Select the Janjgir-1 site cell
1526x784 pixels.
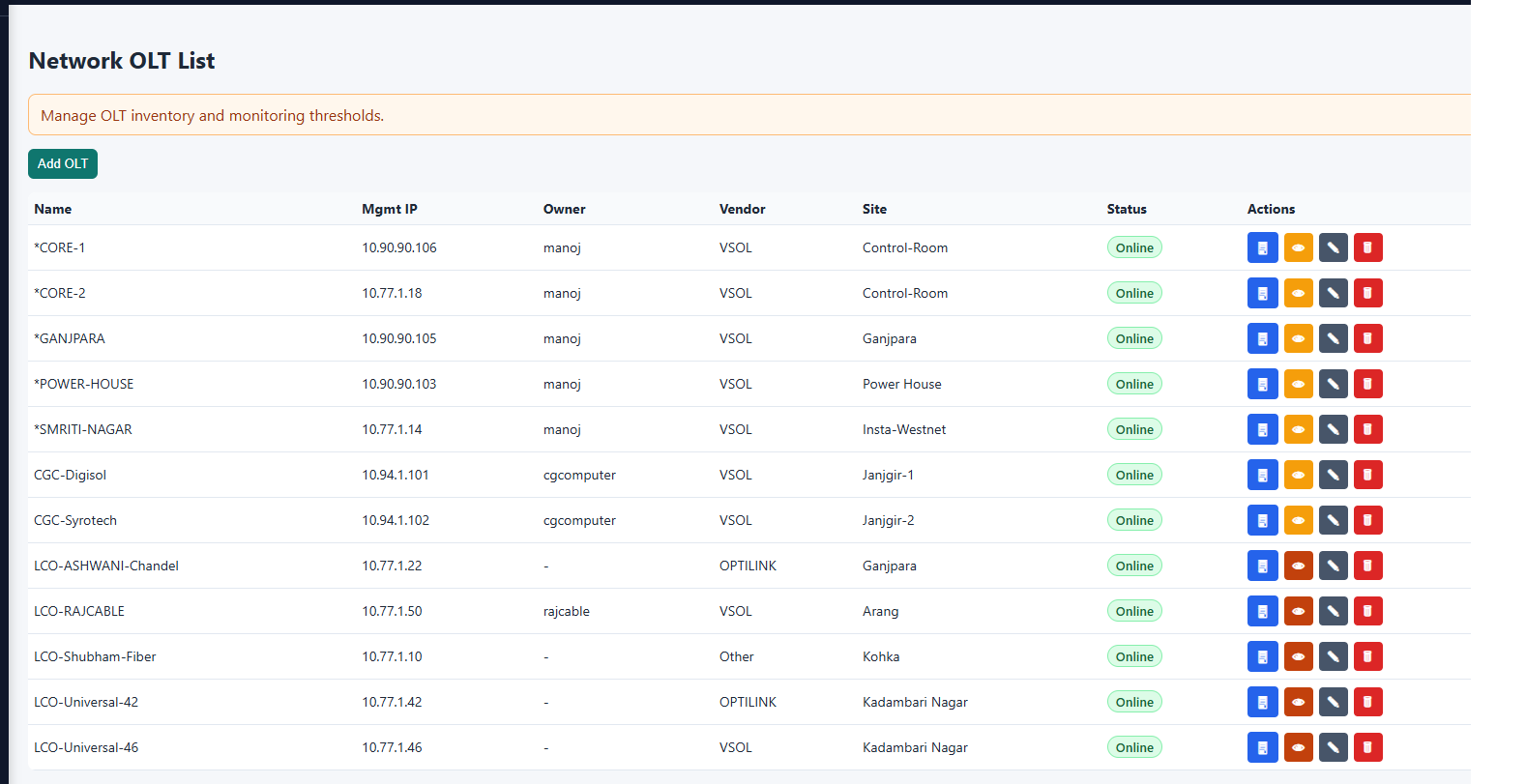pyautogui.click(x=889, y=475)
